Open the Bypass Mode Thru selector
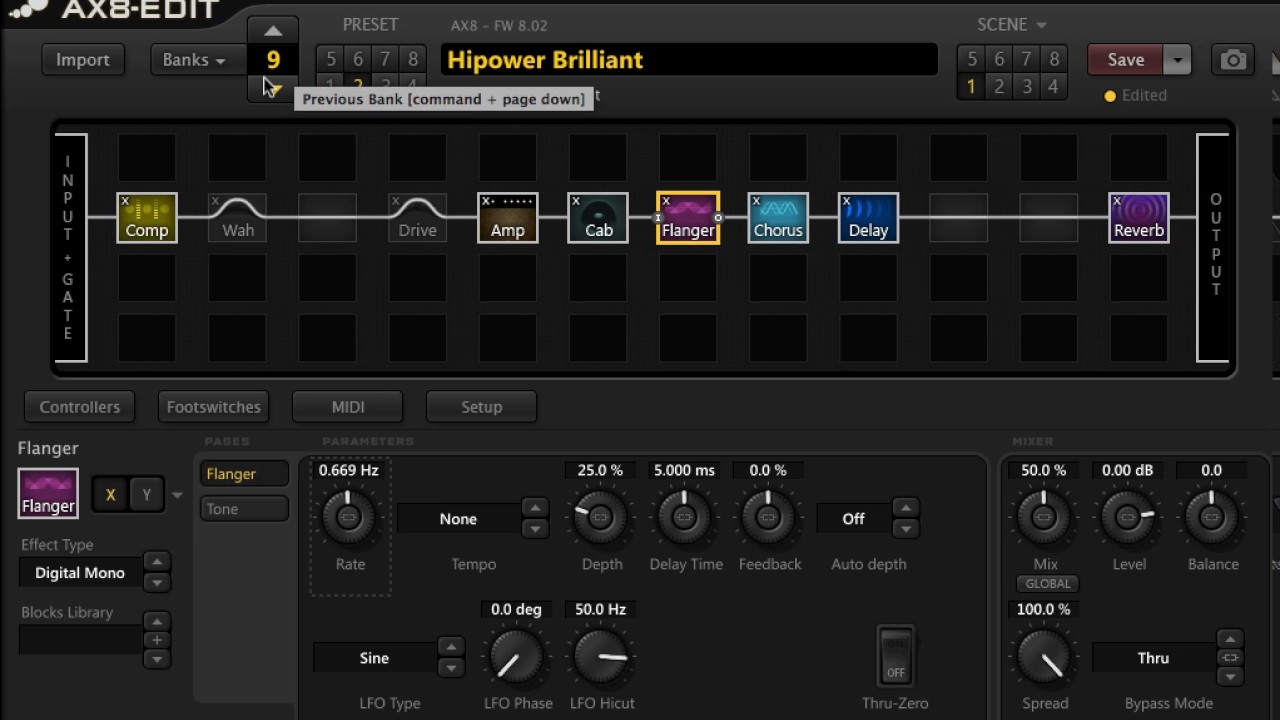 tap(1153, 658)
